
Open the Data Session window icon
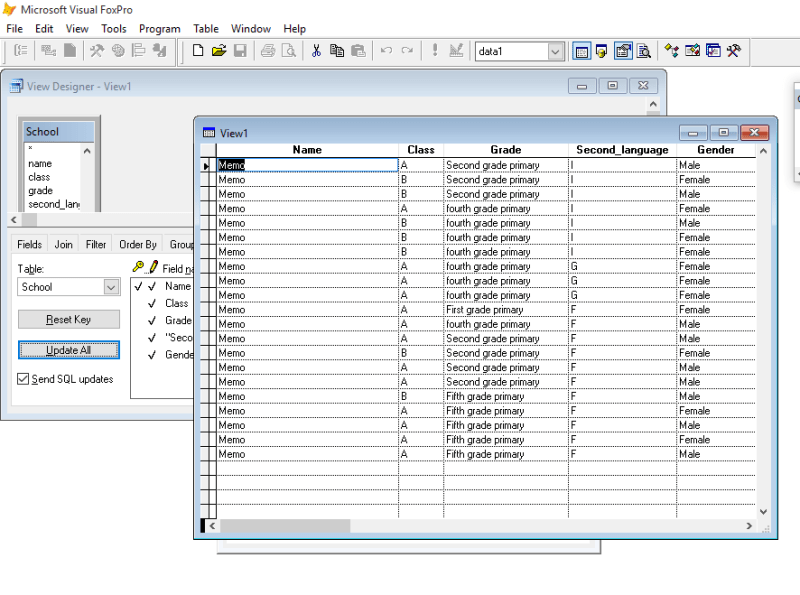point(602,51)
